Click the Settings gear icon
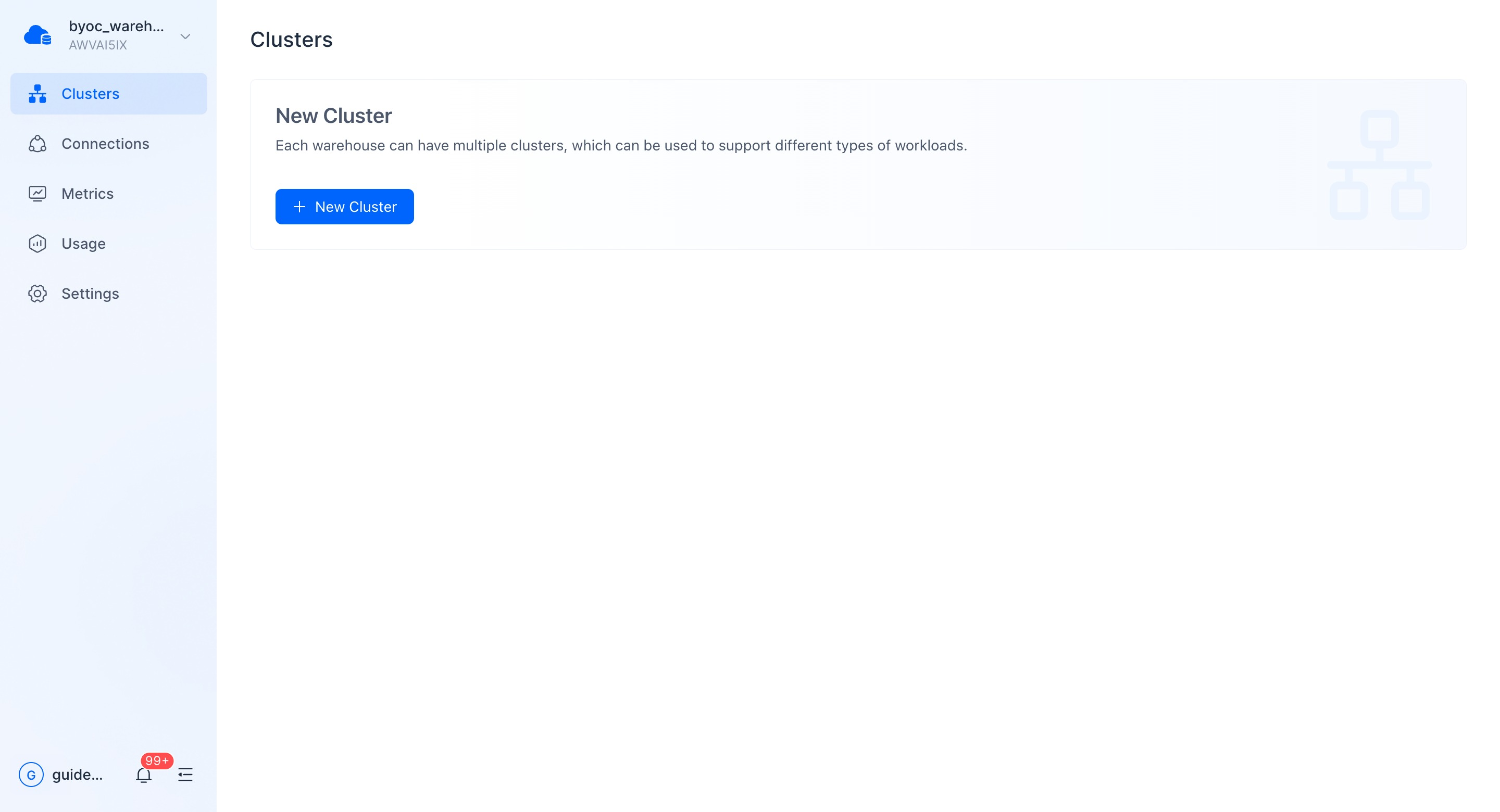 click(x=37, y=294)
